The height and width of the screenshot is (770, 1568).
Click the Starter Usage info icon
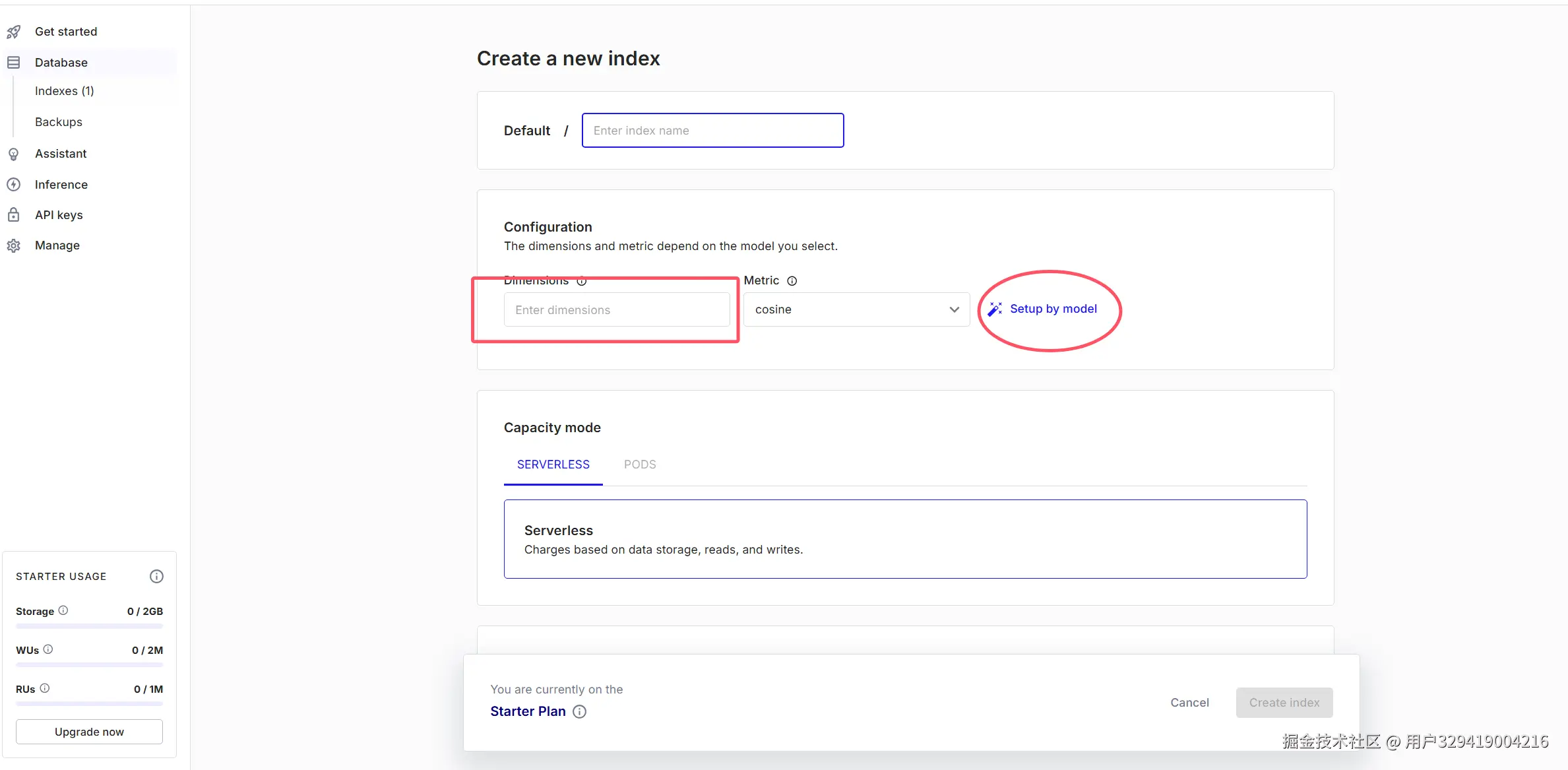click(156, 577)
